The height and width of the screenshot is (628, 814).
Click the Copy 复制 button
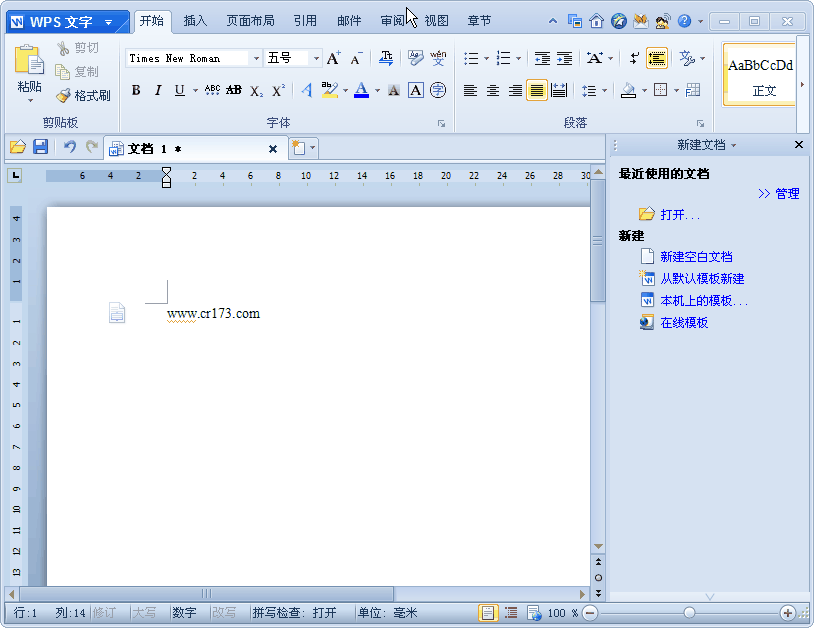click(x=77, y=72)
